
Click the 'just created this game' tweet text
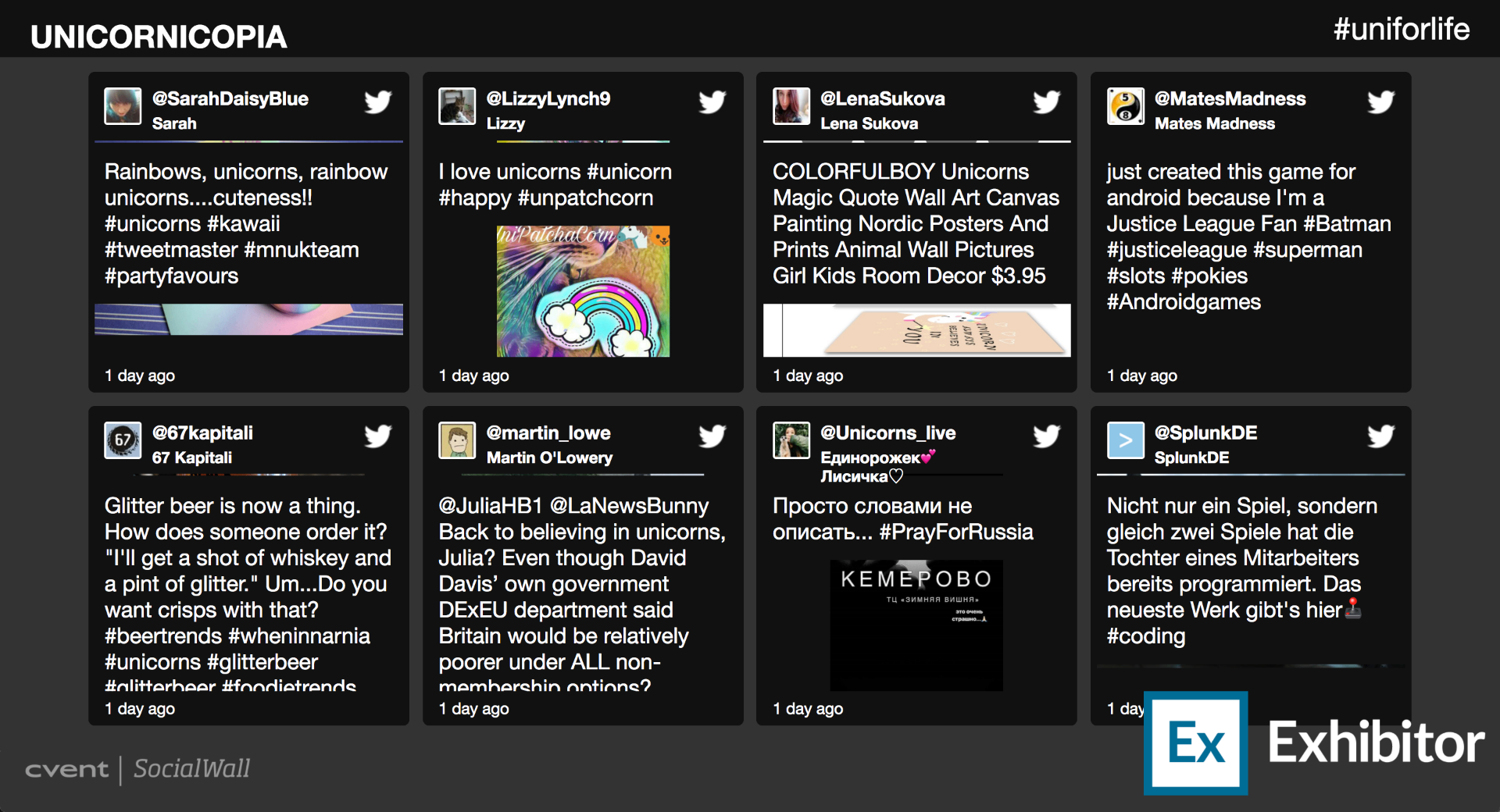coord(1248,237)
